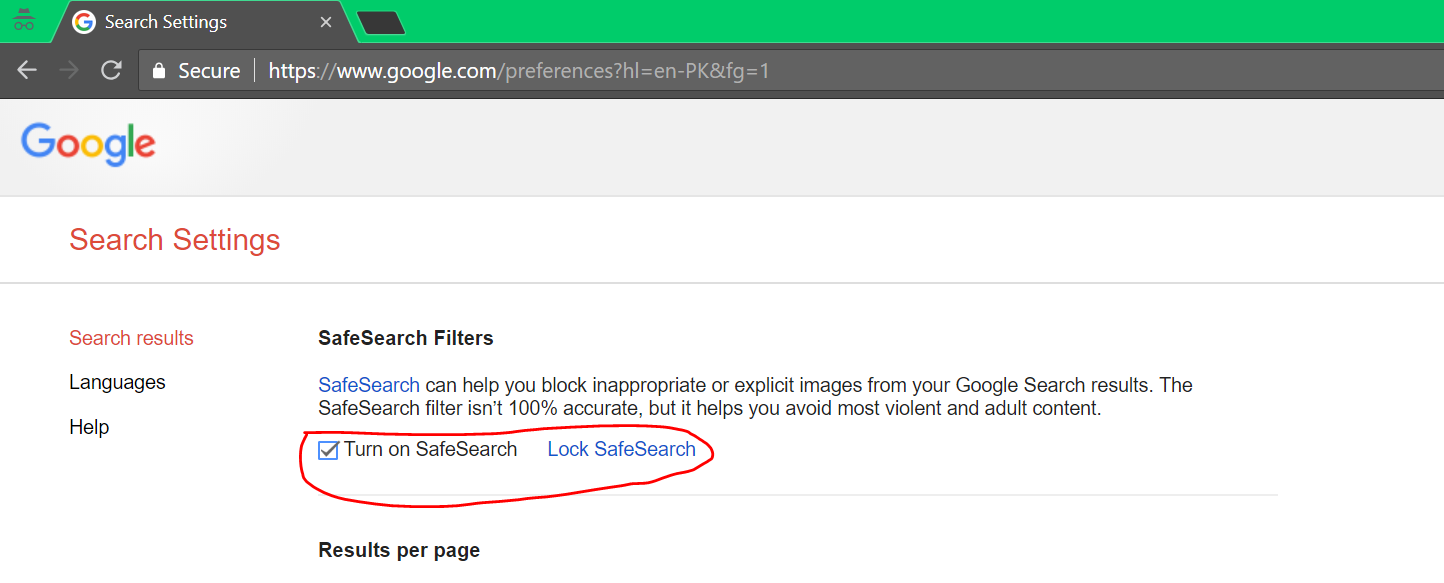Viewport: 1444px width, 583px height.
Task: Open the Languages settings section
Action: pos(117,382)
